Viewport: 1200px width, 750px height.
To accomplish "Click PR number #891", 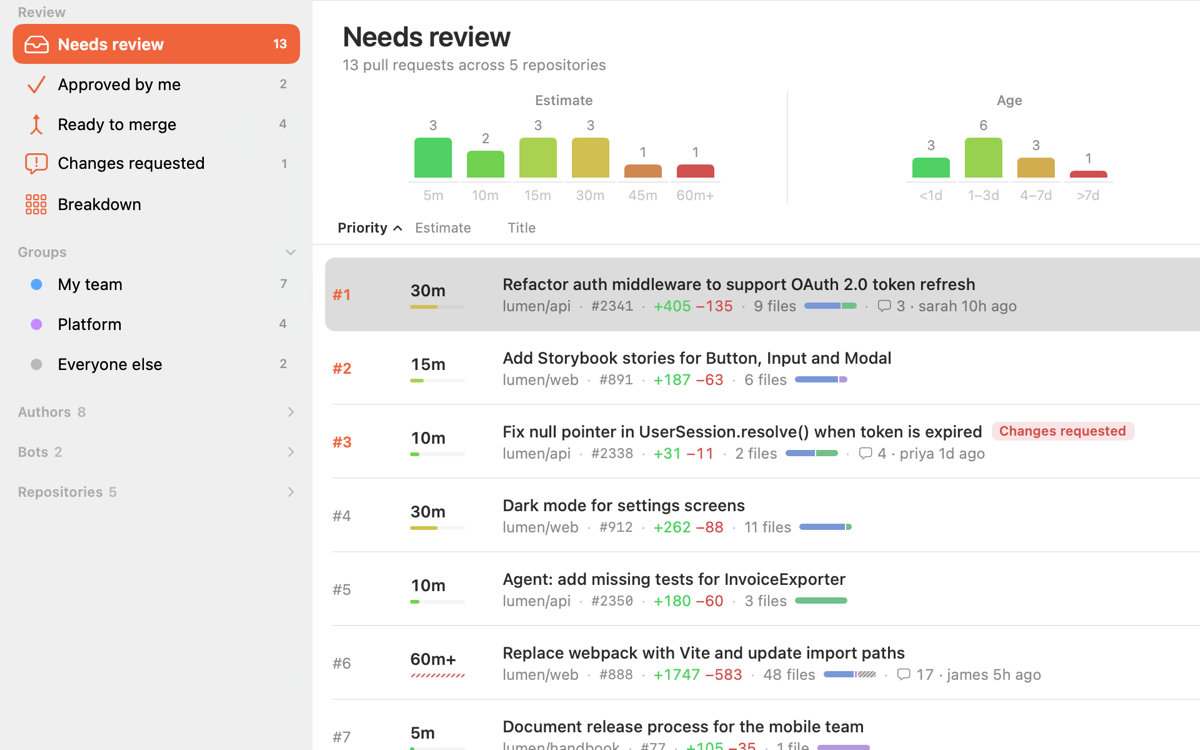I will point(615,379).
